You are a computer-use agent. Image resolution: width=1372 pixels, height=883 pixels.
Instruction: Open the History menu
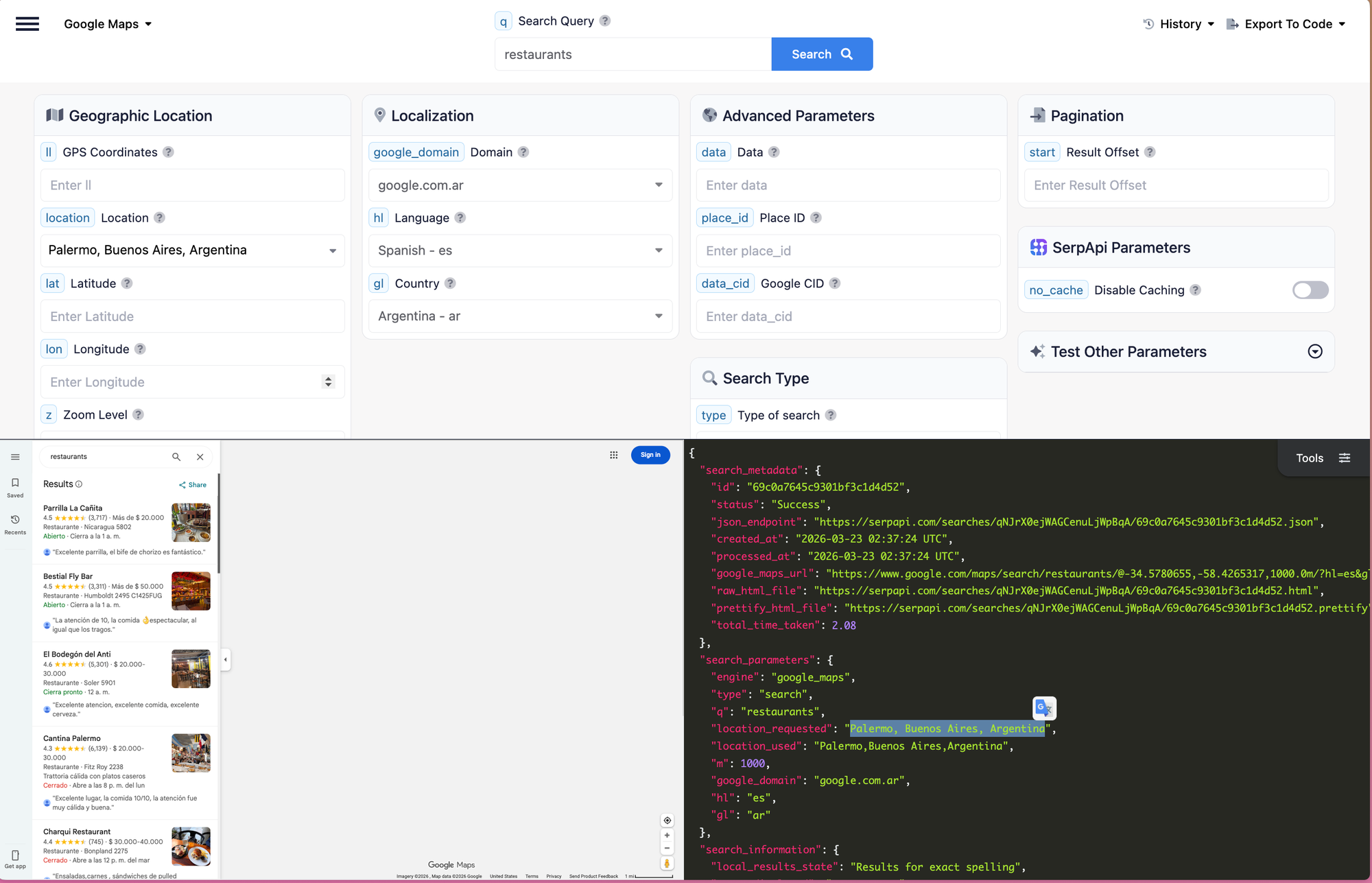point(1179,24)
